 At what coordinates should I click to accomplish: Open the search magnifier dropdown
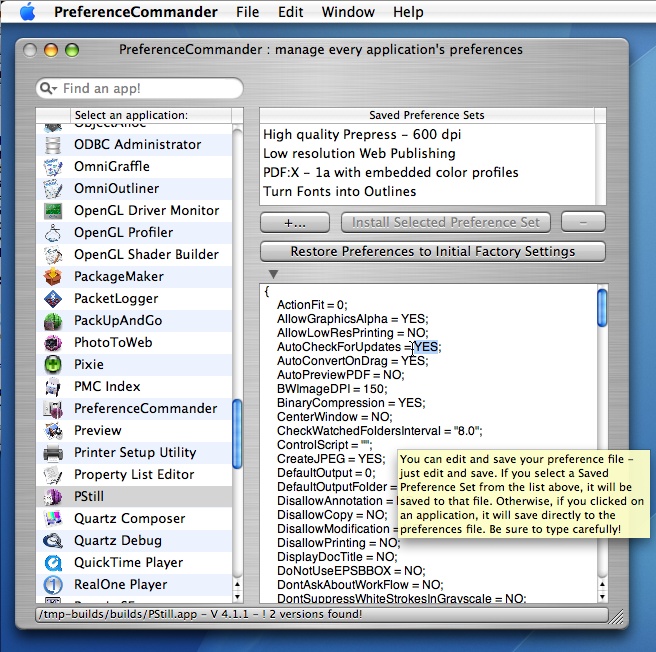pyautogui.click(x=48, y=88)
